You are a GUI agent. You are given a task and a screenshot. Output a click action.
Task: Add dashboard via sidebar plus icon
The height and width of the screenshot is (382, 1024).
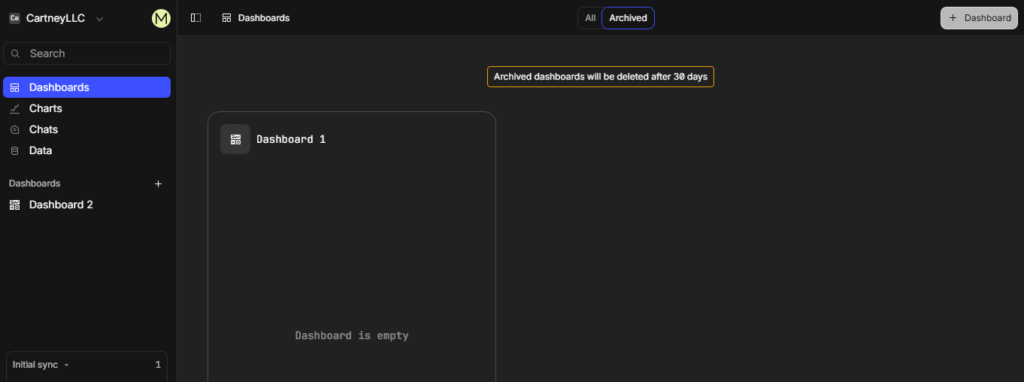tap(158, 184)
